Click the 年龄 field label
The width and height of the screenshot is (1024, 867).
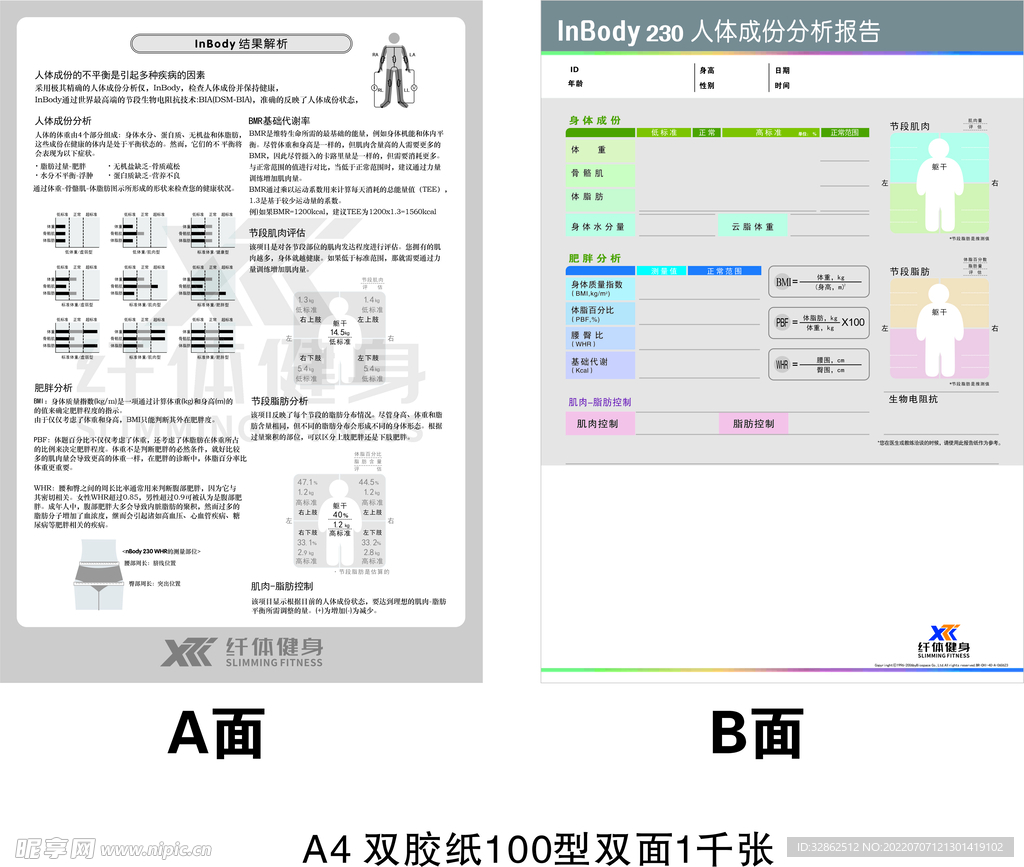tap(575, 84)
